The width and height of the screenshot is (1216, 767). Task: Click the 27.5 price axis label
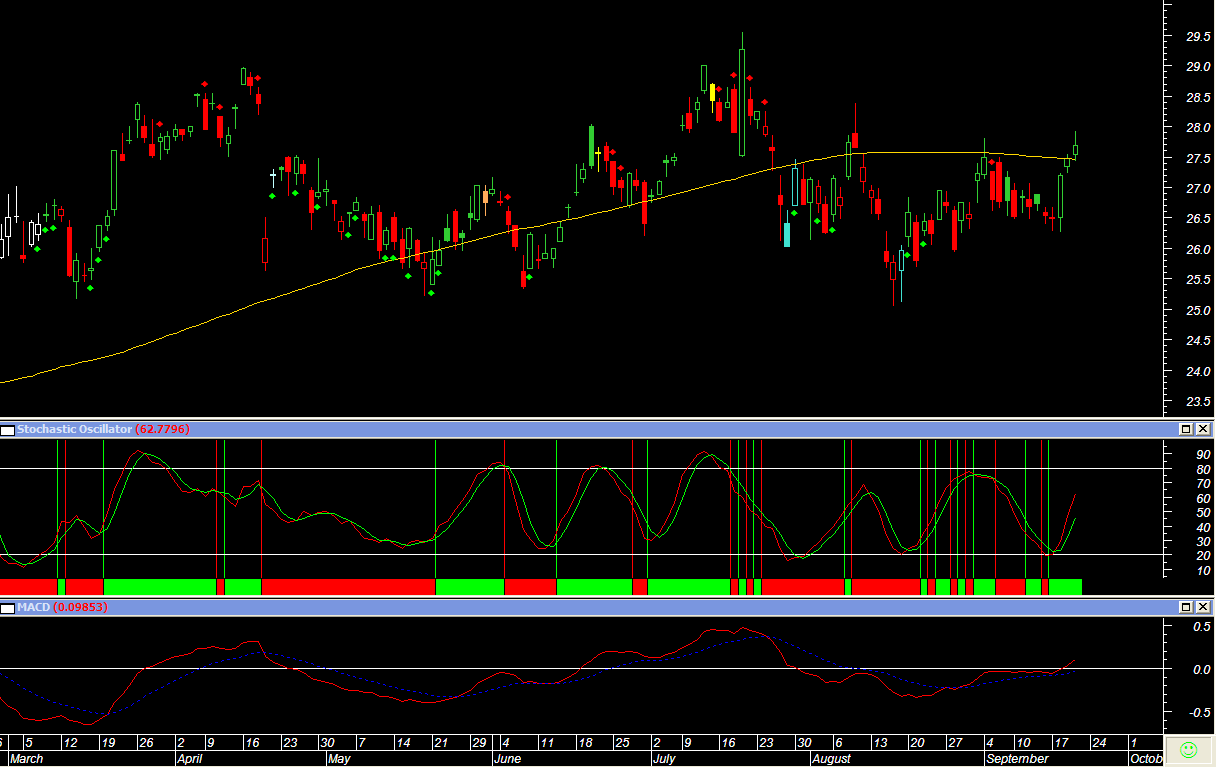tap(1198, 158)
